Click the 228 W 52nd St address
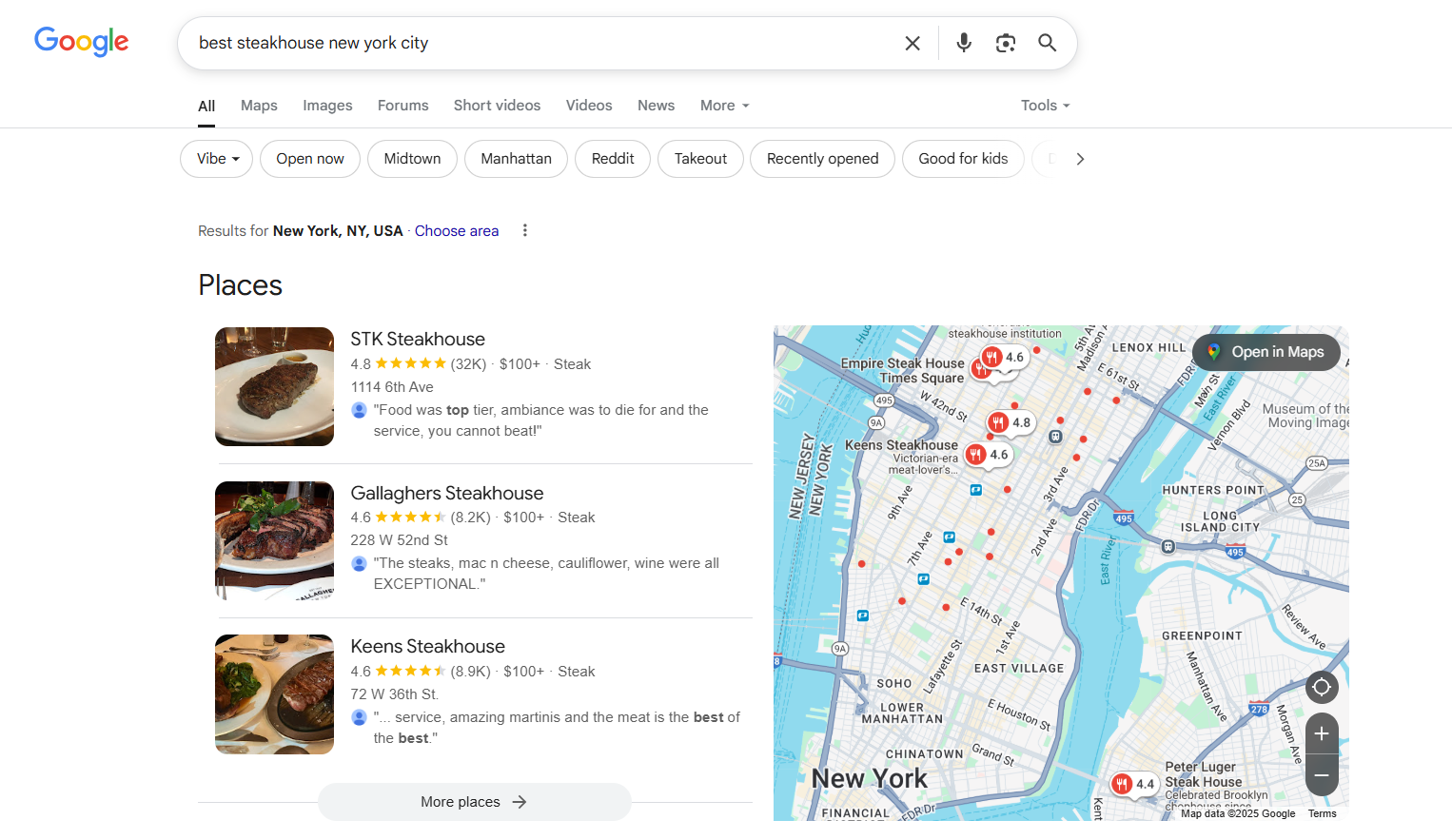 399,540
